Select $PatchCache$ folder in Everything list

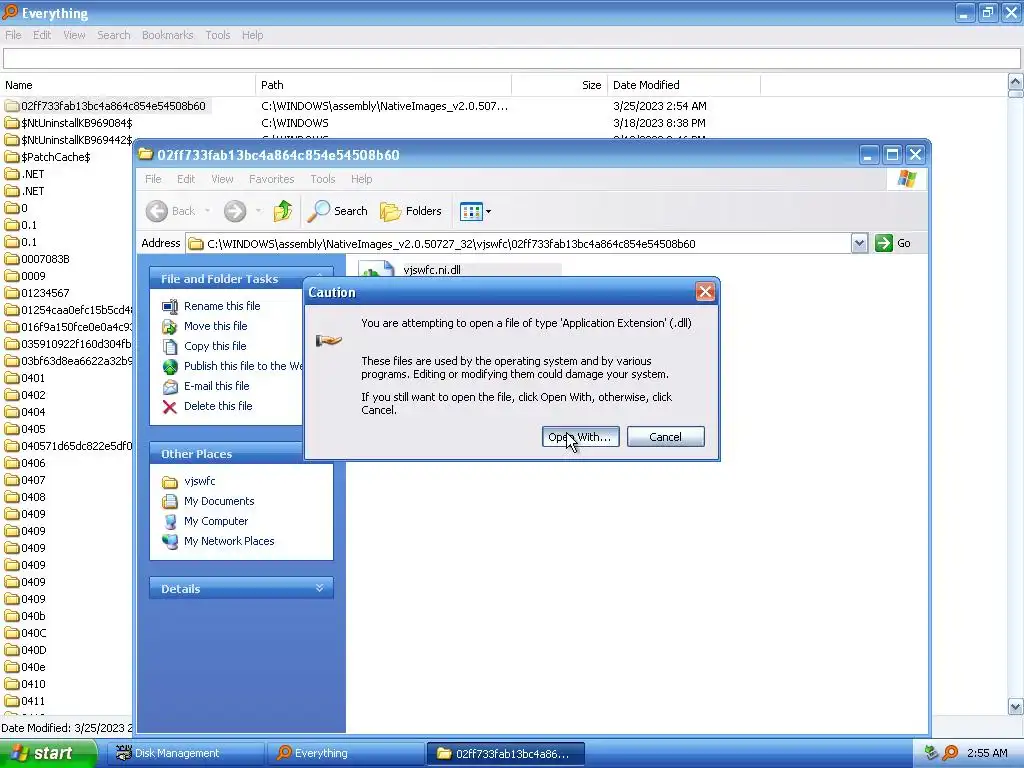point(56,157)
